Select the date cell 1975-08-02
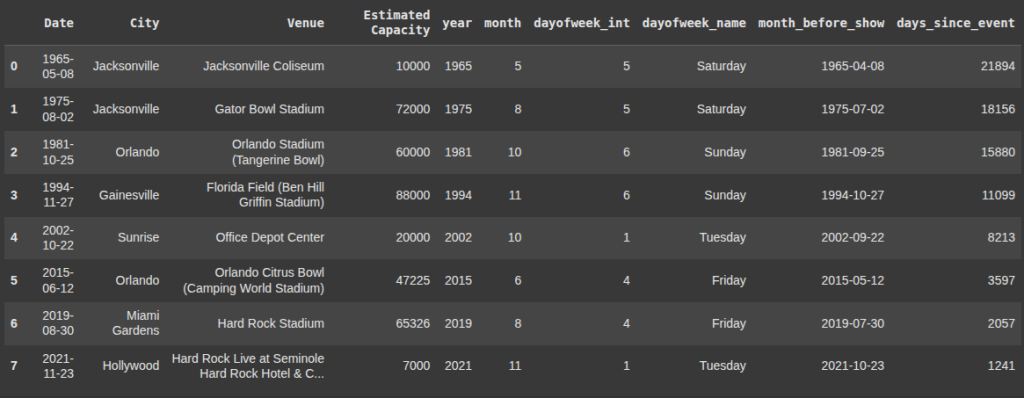This screenshot has width=1024, height=398. coord(58,109)
